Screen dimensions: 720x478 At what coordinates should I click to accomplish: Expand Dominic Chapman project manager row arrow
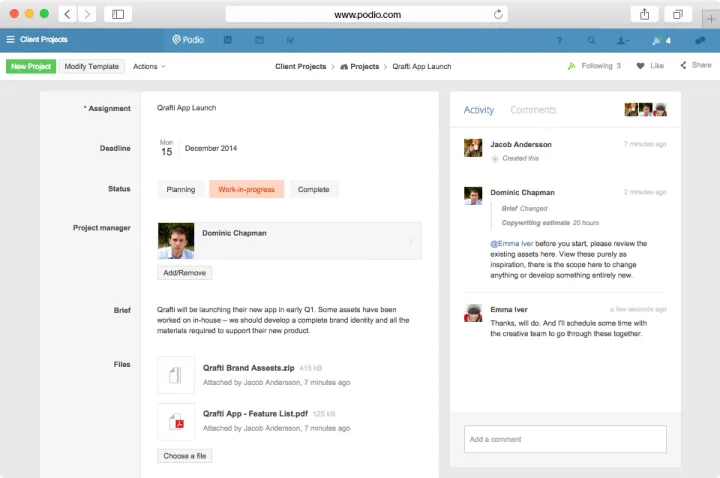(x=411, y=241)
